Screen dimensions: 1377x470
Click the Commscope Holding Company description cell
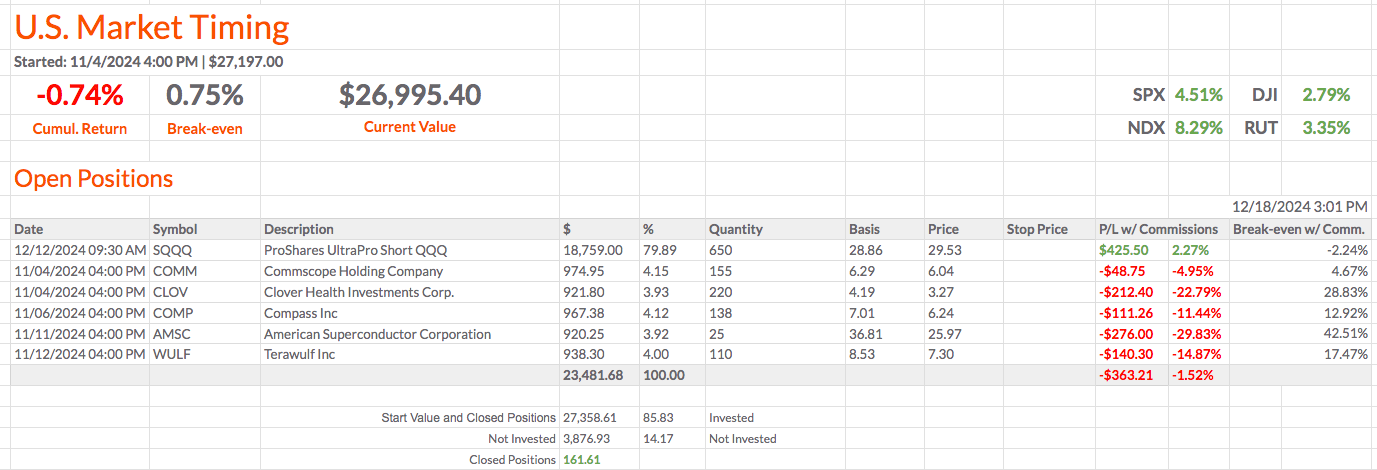[x=353, y=271]
